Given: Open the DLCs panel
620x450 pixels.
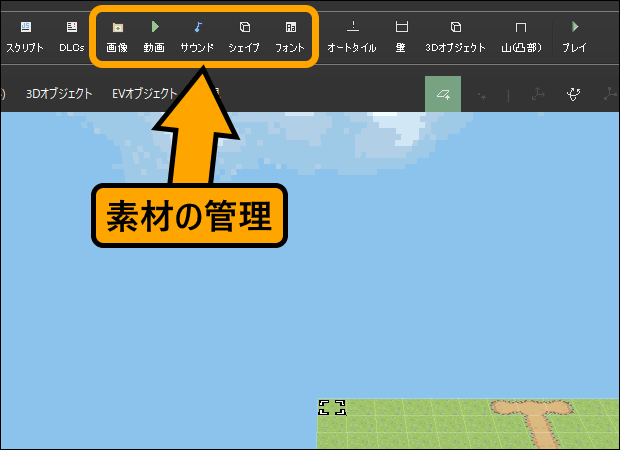Looking at the screenshot, I should [71, 35].
